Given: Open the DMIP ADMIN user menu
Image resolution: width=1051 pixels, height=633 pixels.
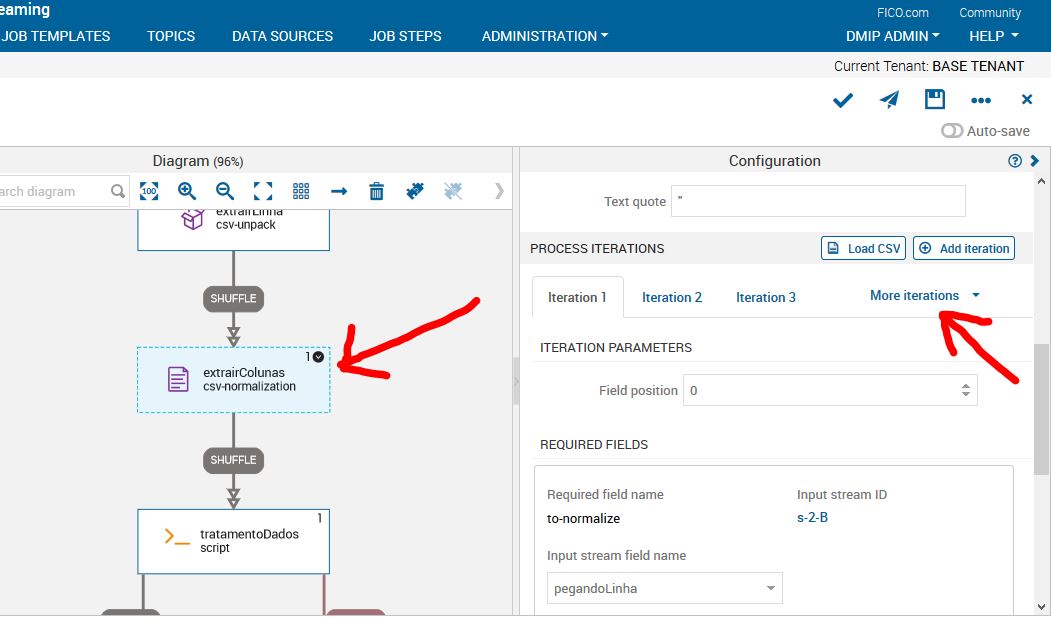Looking at the screenshot, I should coord(892,36).
